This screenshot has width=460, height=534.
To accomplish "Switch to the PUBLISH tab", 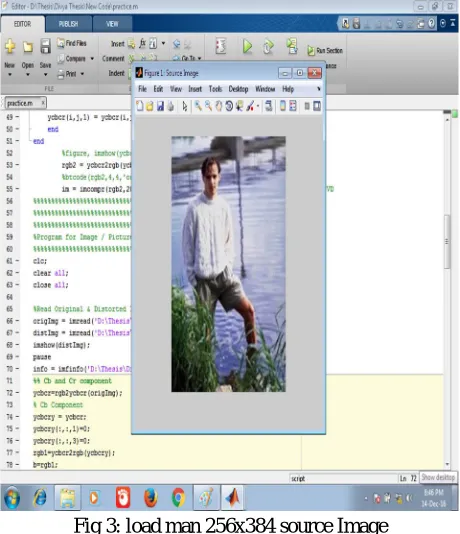I will [x=68, y=24].
